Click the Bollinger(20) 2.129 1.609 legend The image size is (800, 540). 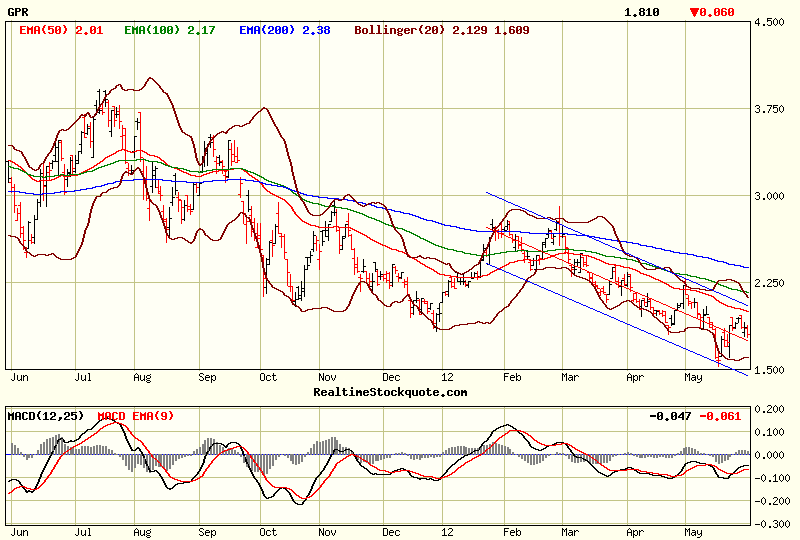tap(442, 30)
